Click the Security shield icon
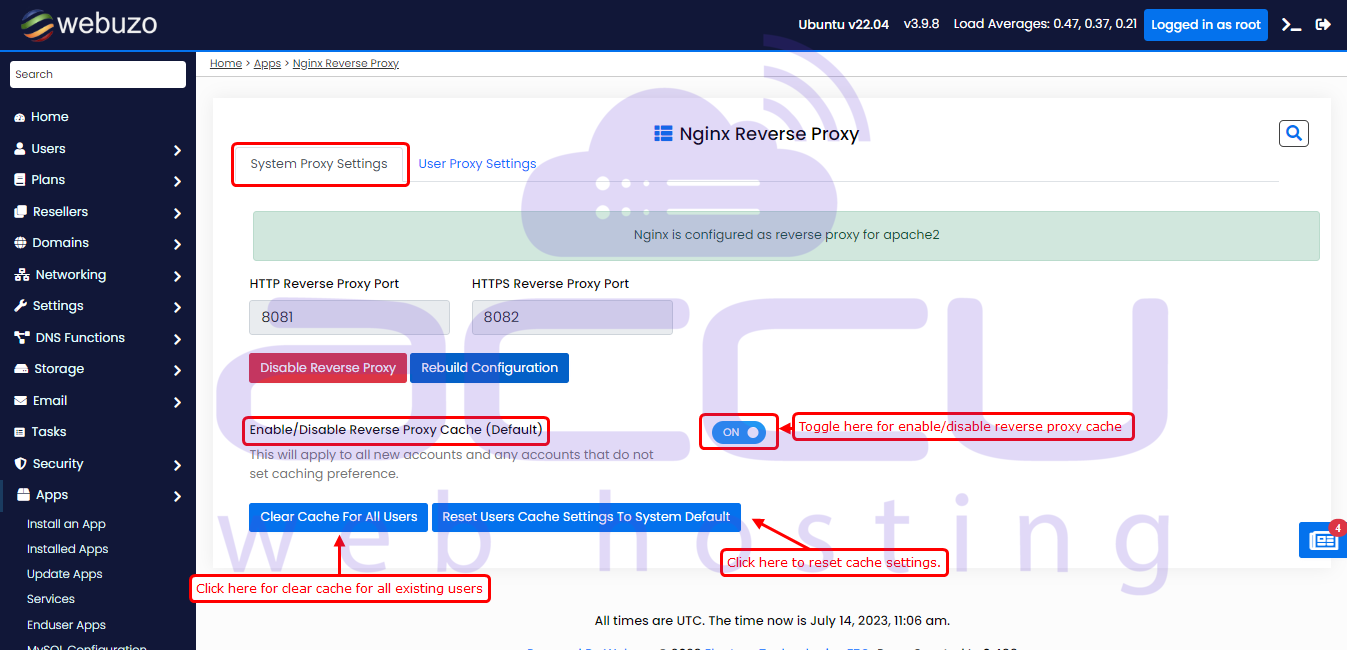This screenshot has width=1347, height=650. tap(20, 464)
